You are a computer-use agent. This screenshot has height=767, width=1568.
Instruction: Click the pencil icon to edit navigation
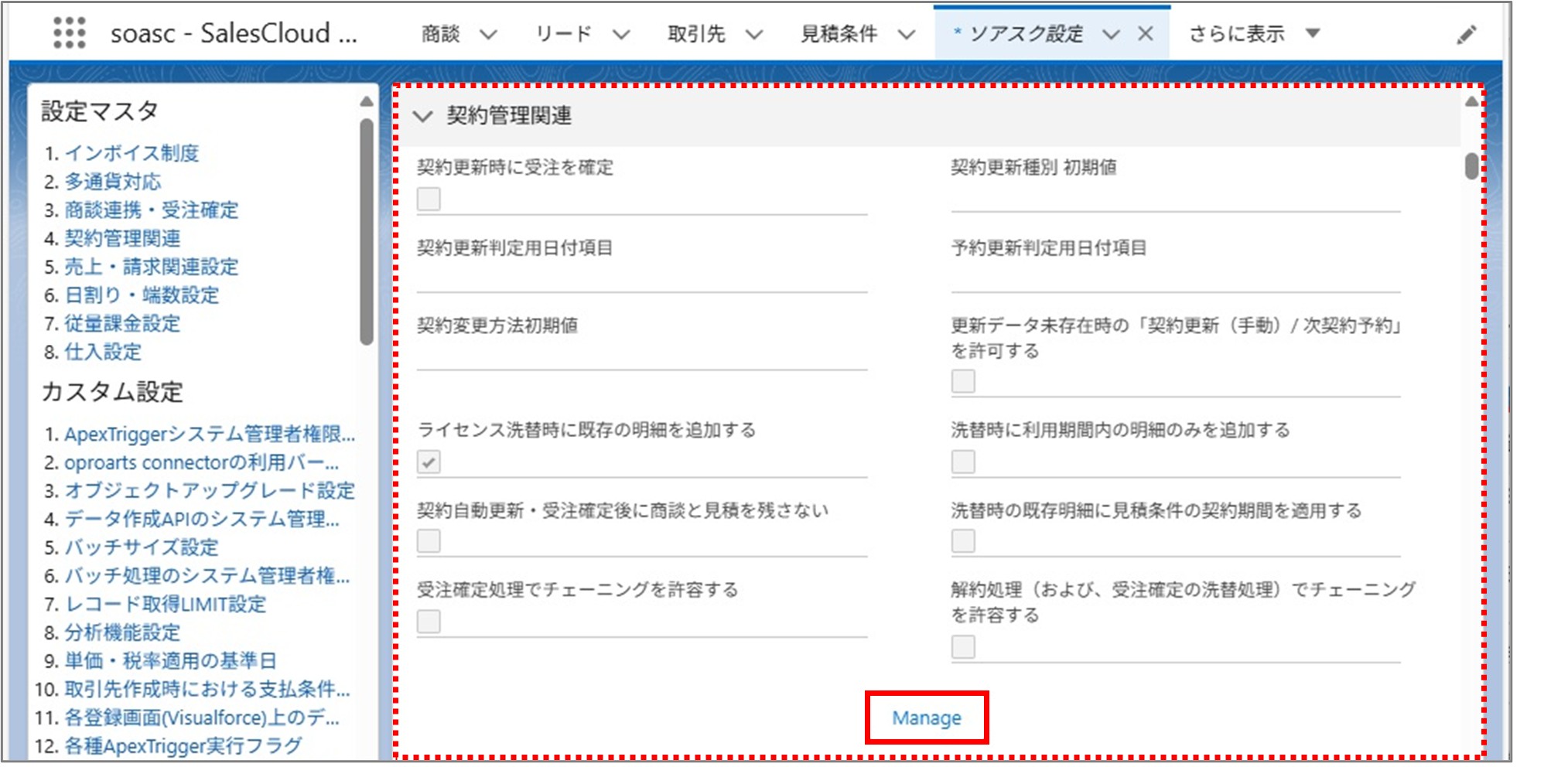point(1467,33)
